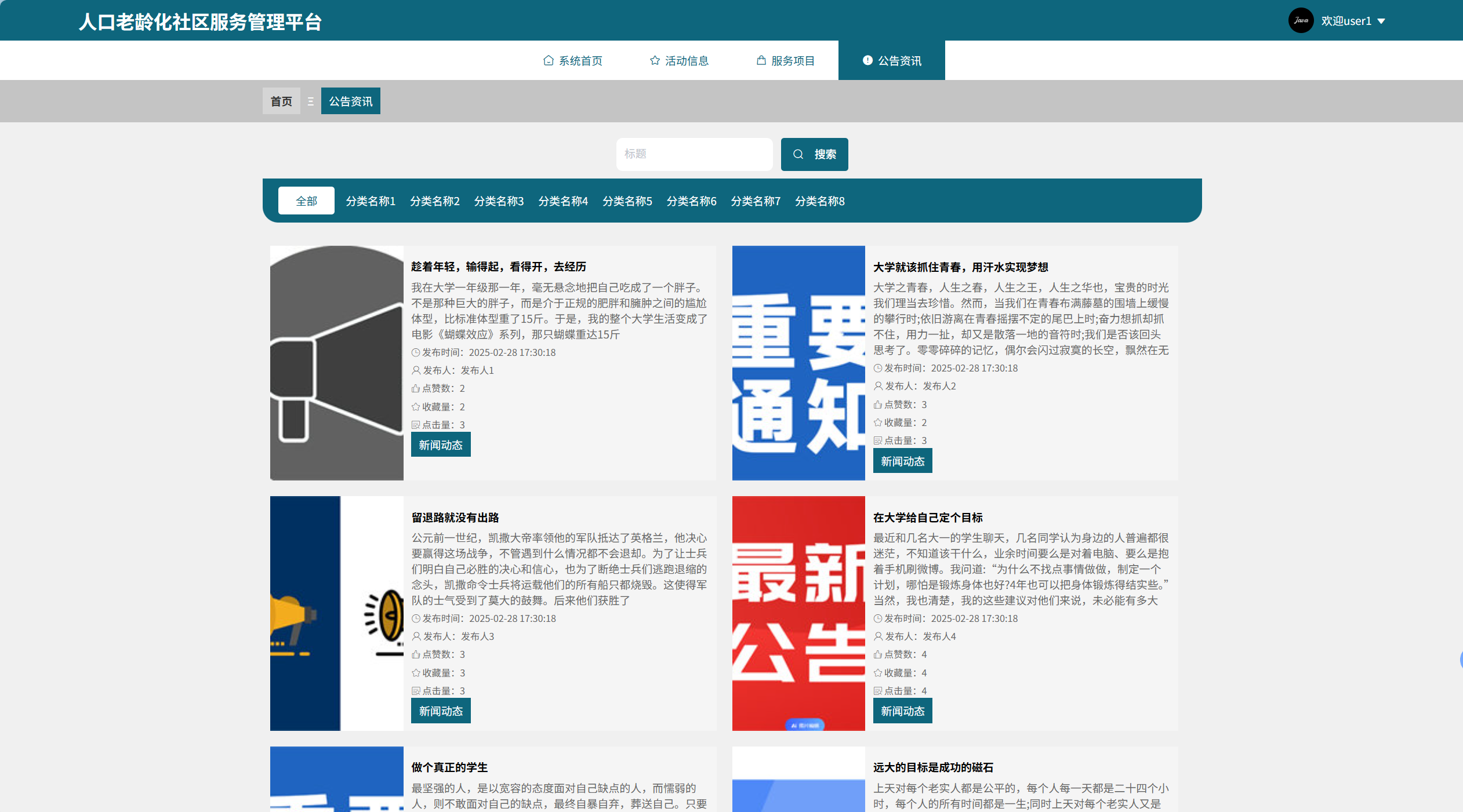Select the 全部 category filter

tap(306, 201)
